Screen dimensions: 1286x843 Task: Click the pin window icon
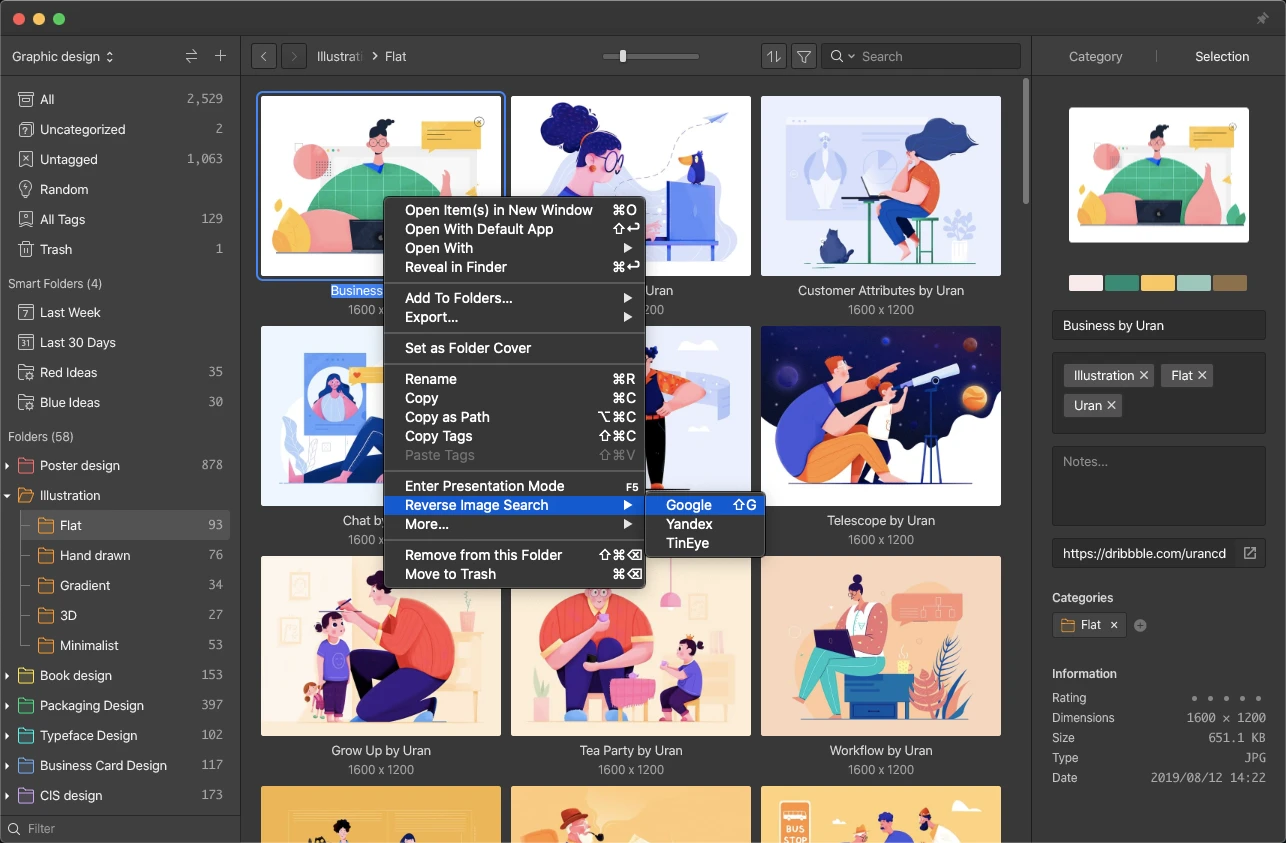pyautogui.click(x=1262, y=19)
